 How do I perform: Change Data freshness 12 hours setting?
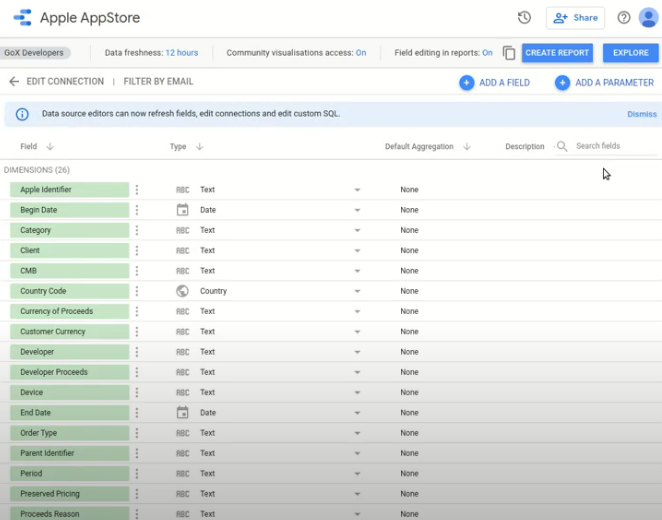(182, 53)
